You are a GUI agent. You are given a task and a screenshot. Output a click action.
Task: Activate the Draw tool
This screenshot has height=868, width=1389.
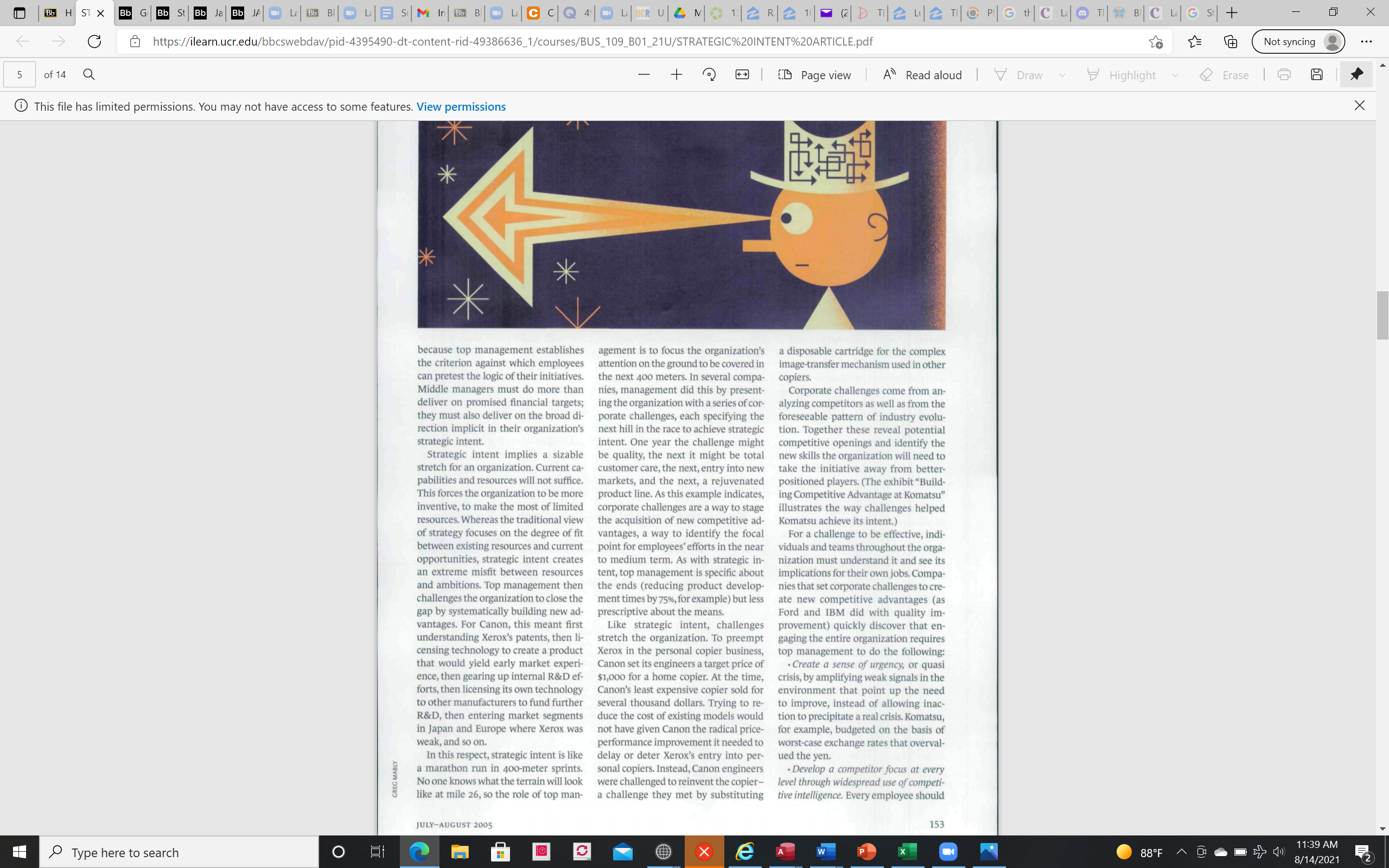click(1019, 75)
